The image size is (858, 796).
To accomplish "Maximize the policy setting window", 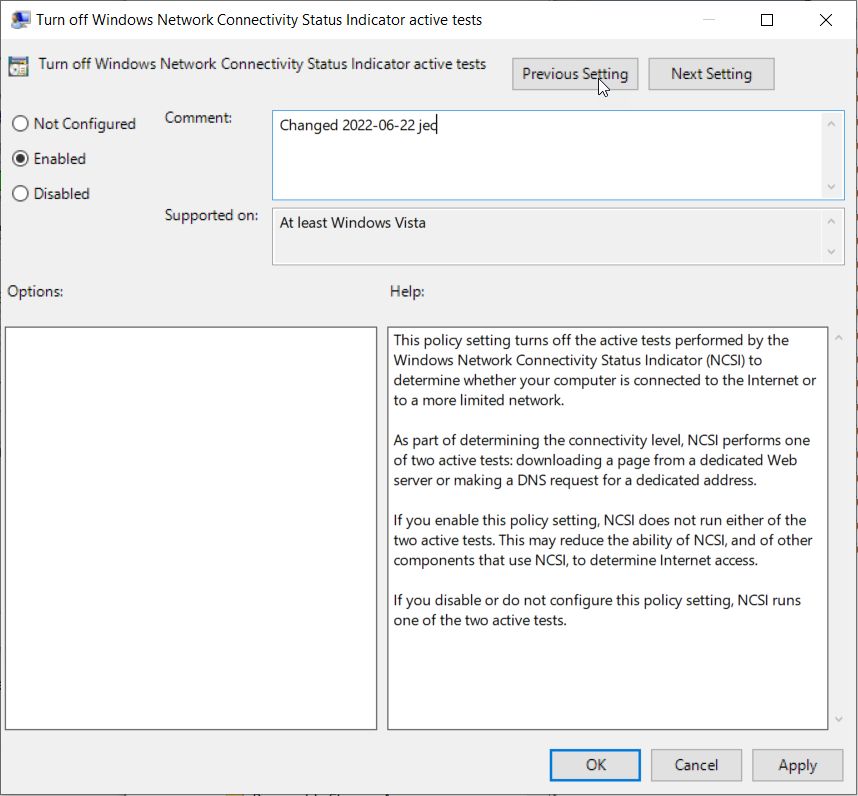I will (x=767, y=20).
